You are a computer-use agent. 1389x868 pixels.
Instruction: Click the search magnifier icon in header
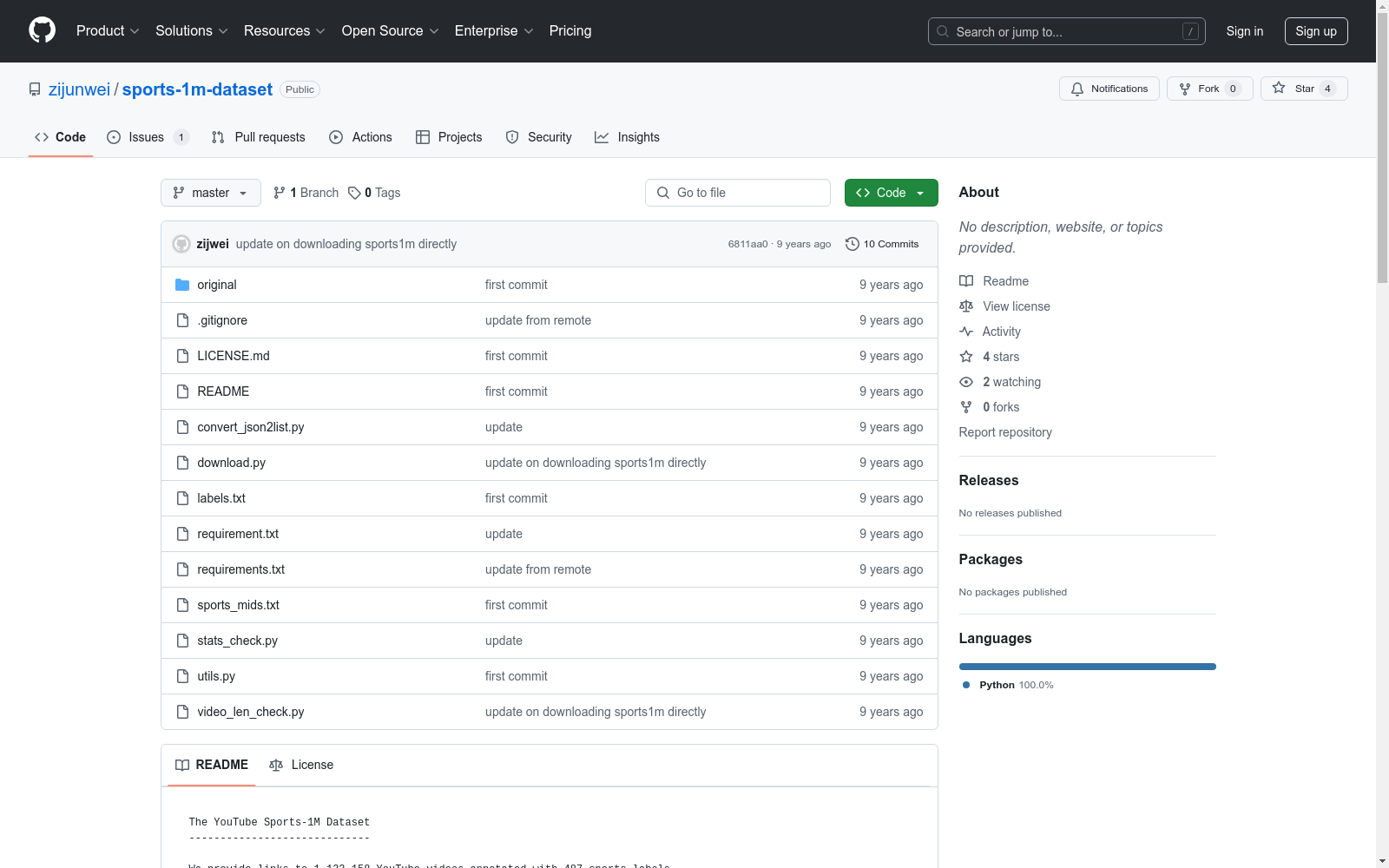[943, 31]
